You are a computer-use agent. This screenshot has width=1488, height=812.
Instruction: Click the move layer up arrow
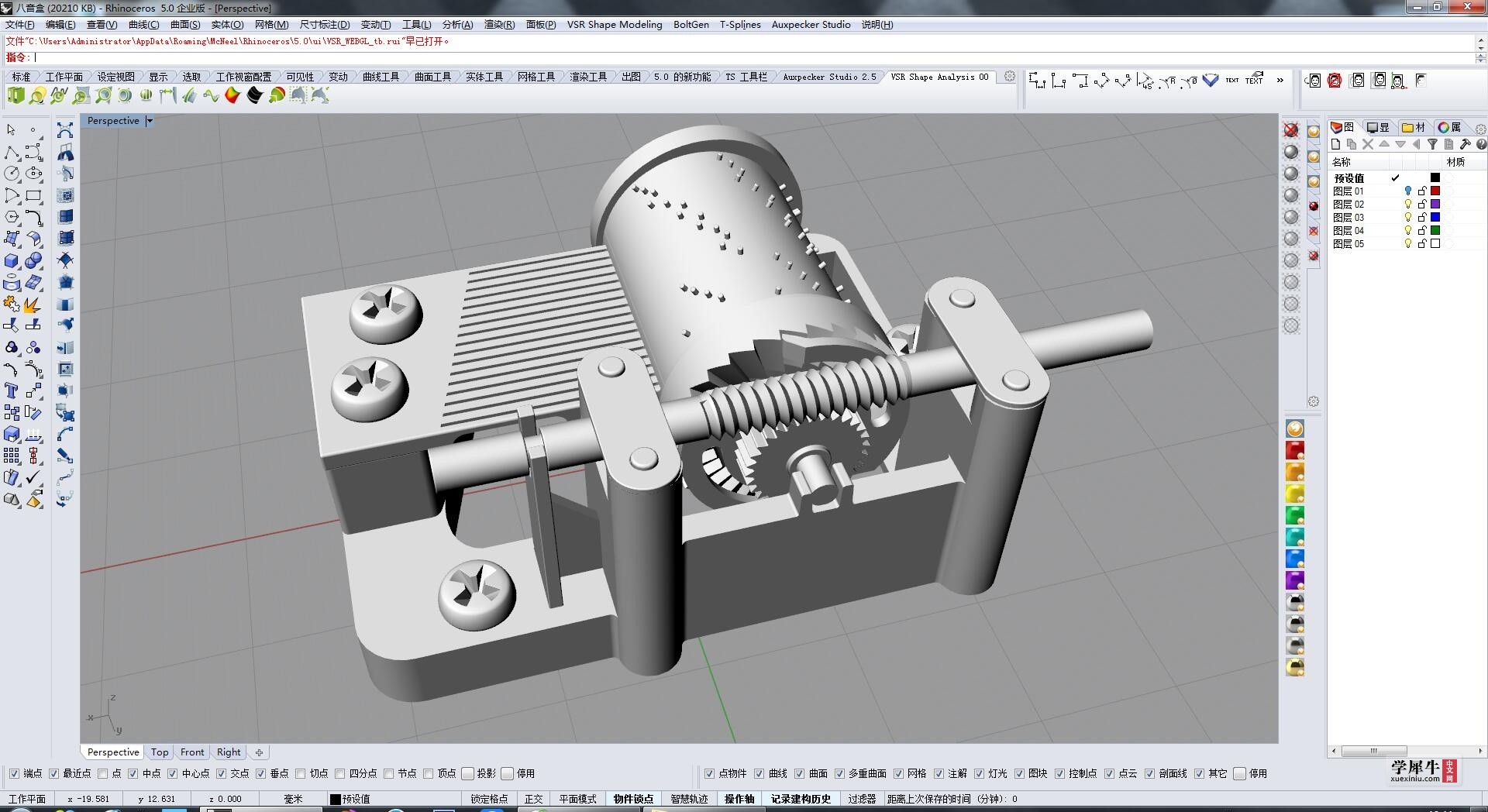[x=1384, y=144]
